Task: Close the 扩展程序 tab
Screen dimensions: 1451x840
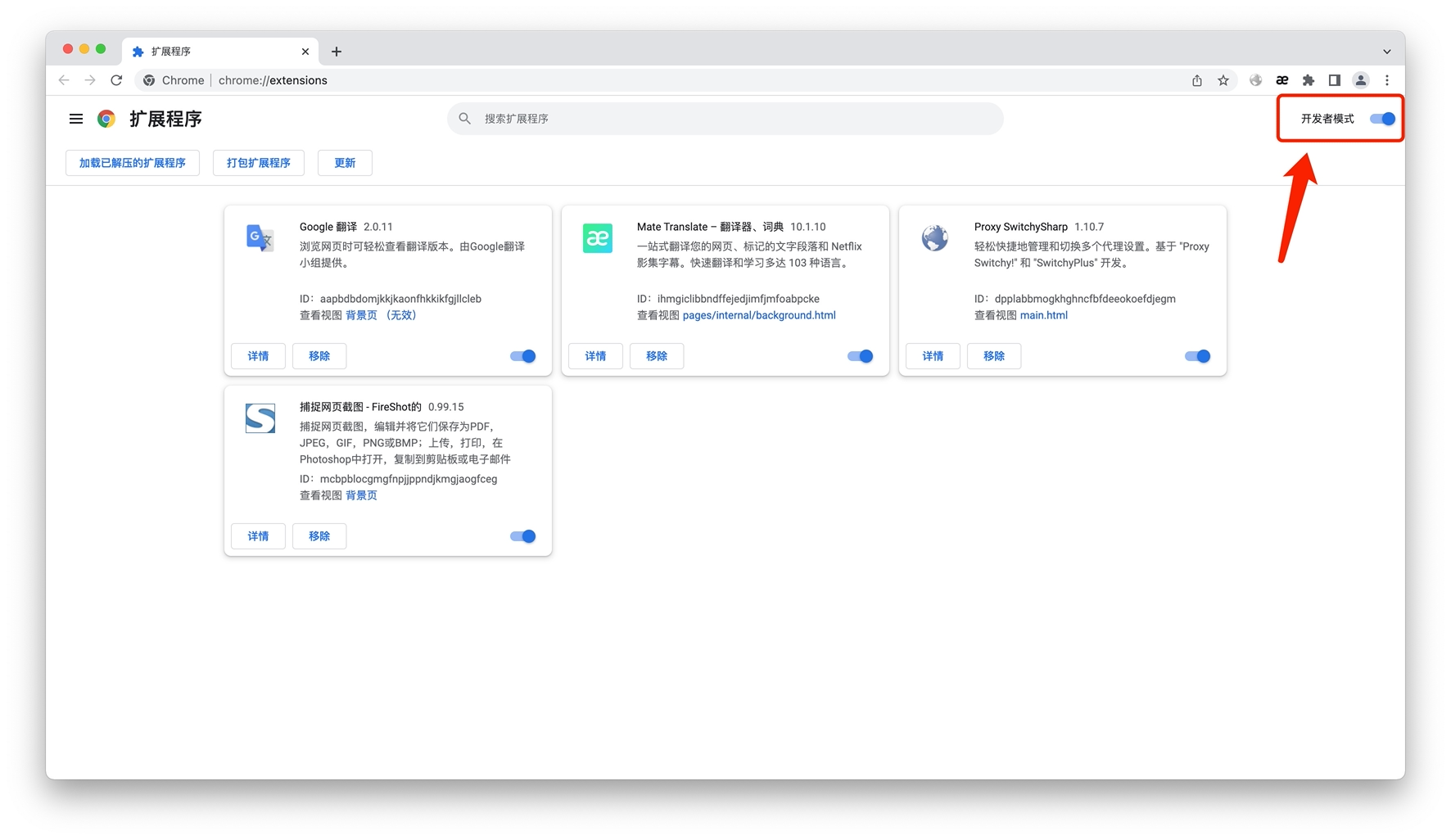Action: [305, 52]
